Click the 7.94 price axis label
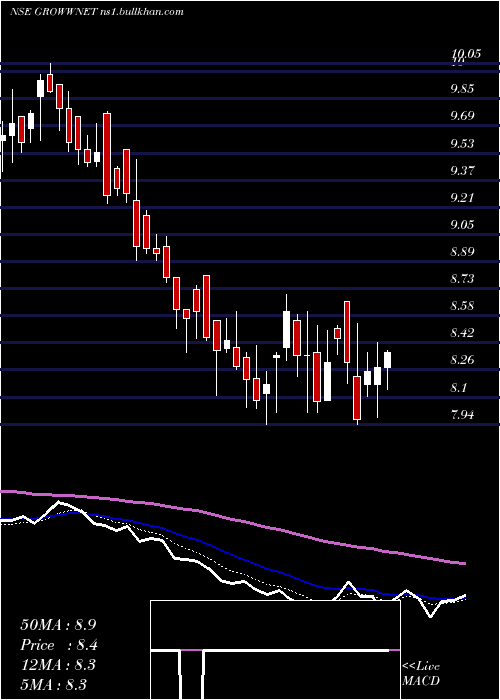Screen dimensions: 500x700 click(462, 415)
